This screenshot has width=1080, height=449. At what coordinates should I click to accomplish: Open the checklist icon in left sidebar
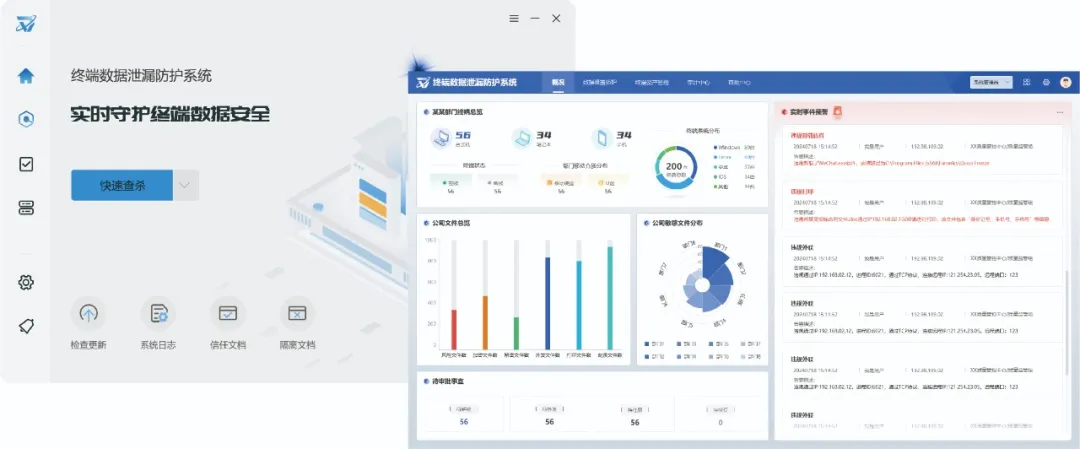click(x=26, y=164)
